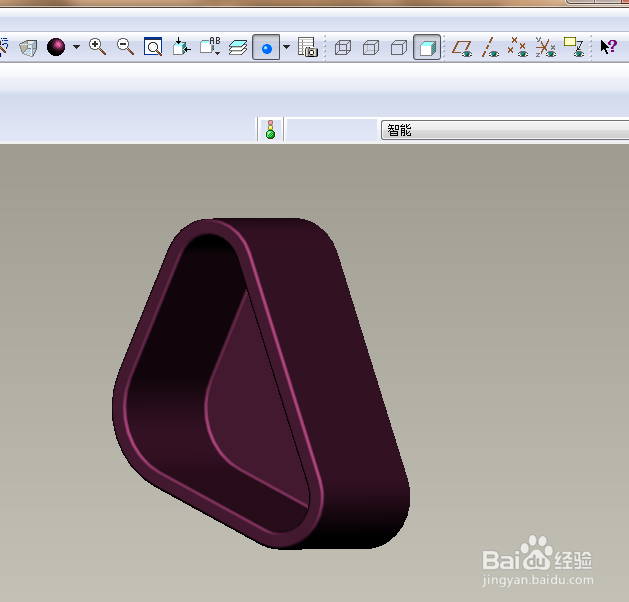Click the reorient view icon
Viewport: 629px width, 602px height.
[x=181, y=47]
